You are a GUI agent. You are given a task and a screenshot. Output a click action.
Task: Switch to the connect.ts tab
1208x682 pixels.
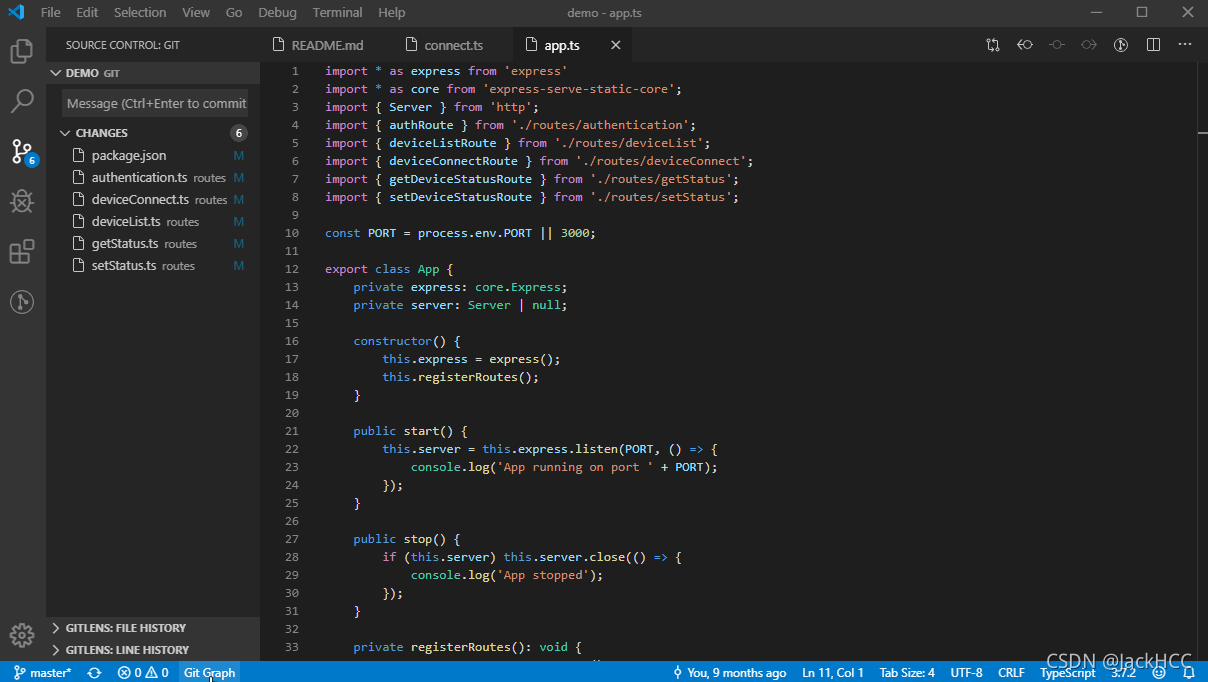pyautogui.click(x=452, y=45)
